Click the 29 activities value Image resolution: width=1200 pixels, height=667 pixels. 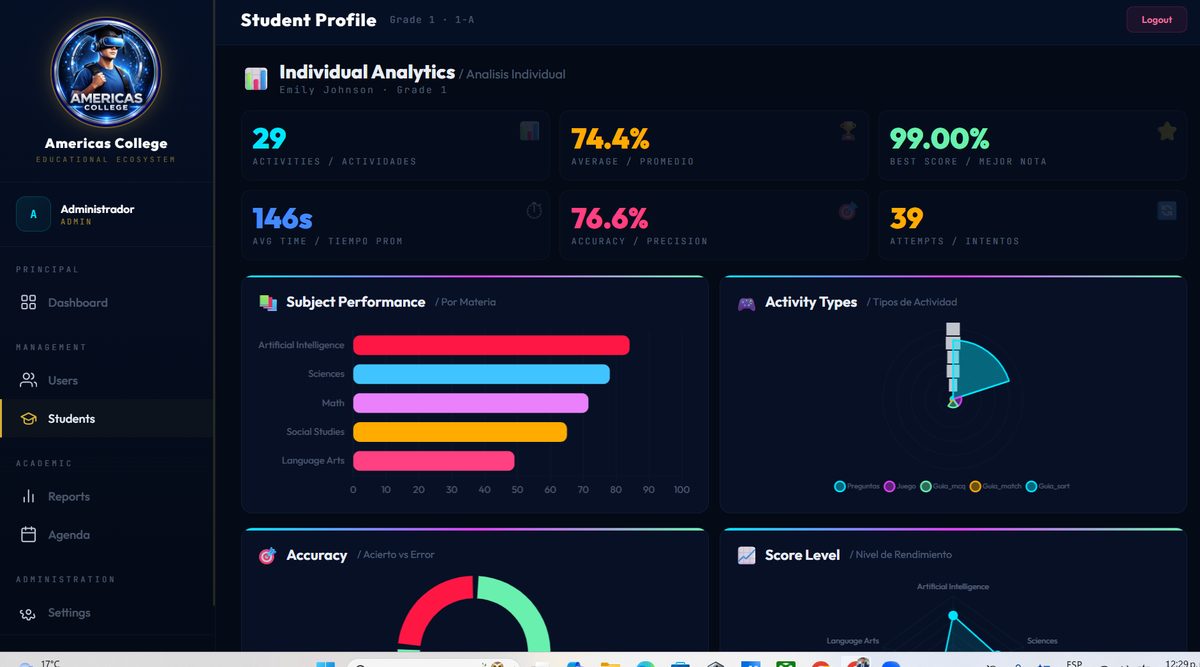click(x=269, y=138)
